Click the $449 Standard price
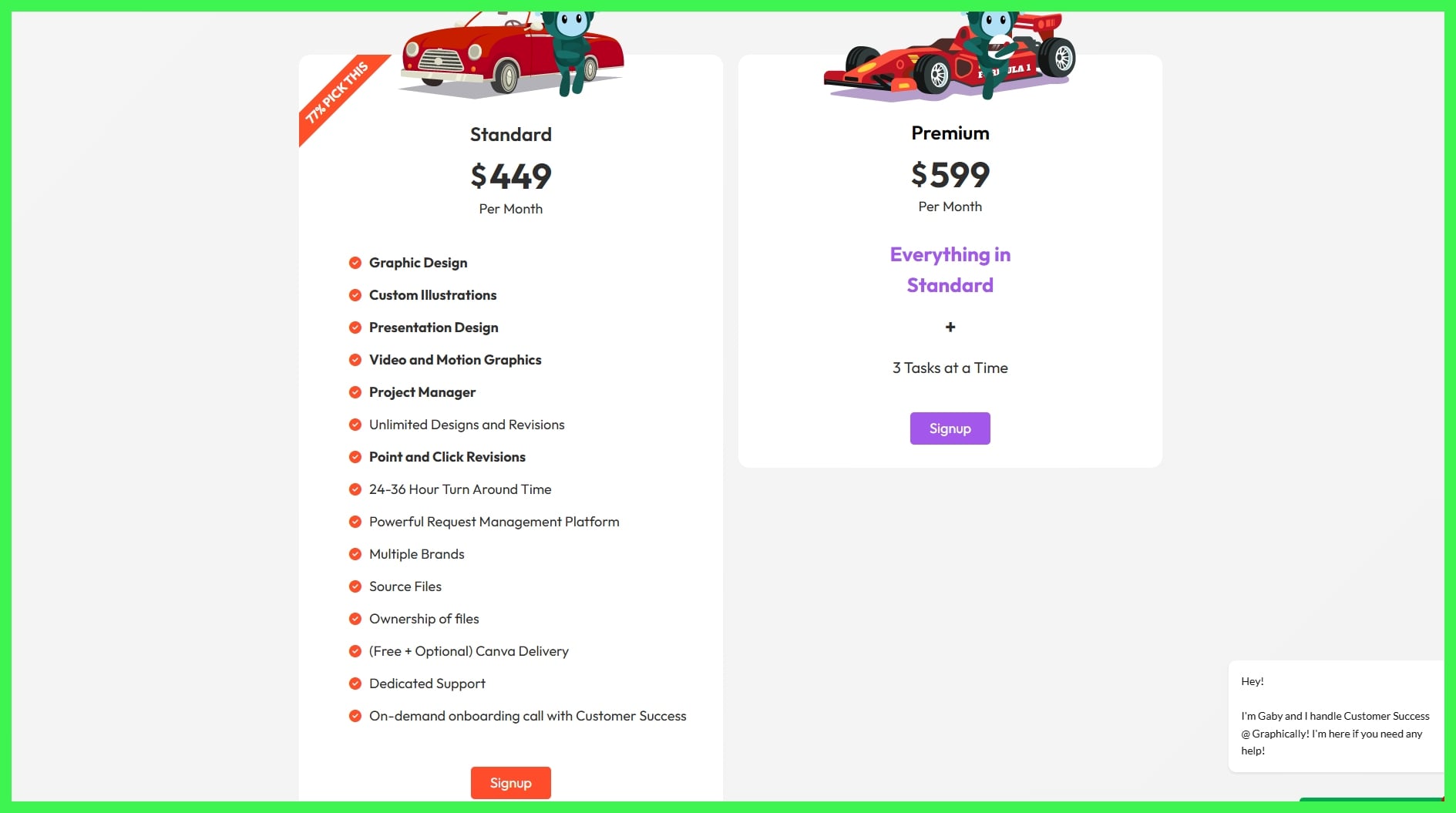The image size is (1456, 813). coord(510,176)
